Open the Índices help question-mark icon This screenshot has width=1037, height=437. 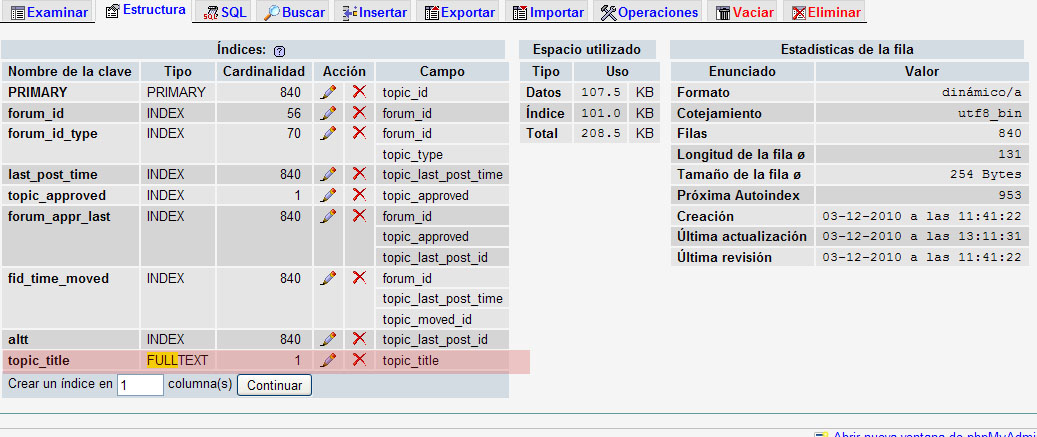[x=279, y=50]
